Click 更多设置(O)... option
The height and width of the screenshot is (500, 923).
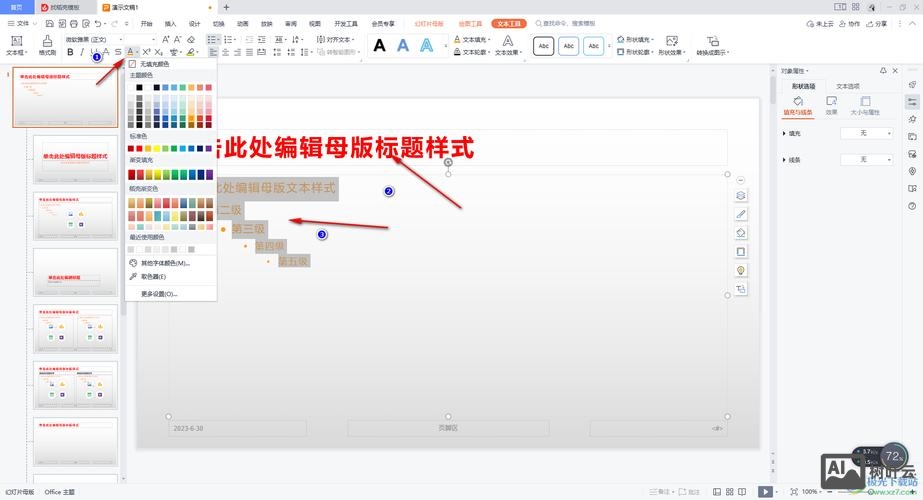159,293
